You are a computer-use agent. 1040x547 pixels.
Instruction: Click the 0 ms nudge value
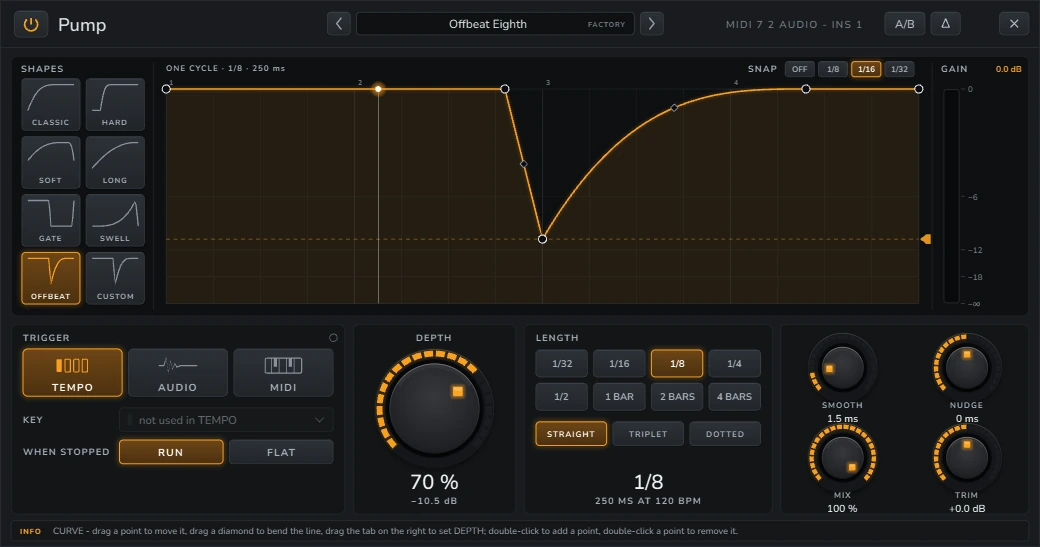pos(967,418)
